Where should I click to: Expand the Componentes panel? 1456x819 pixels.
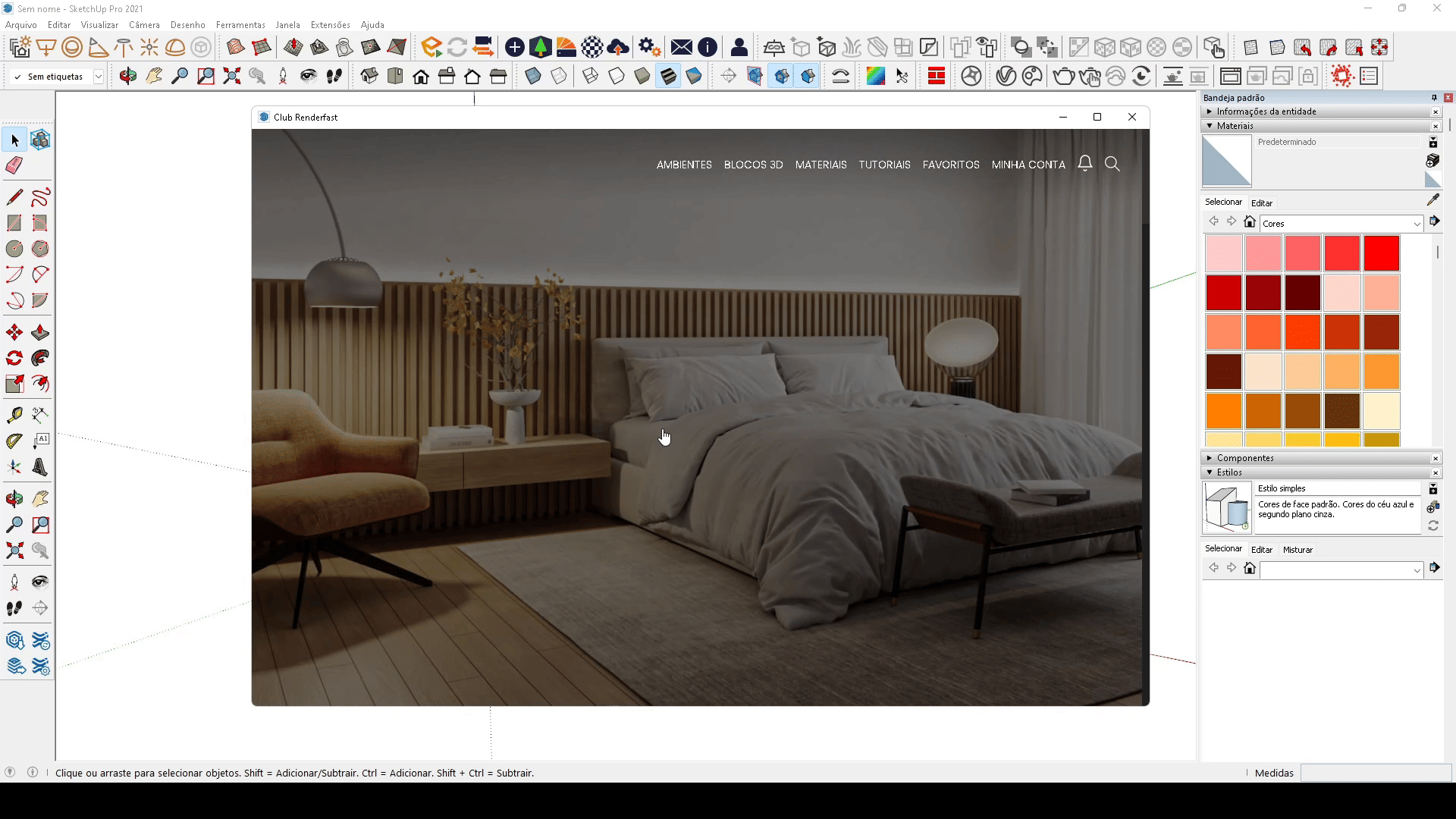pos(1210,458)
